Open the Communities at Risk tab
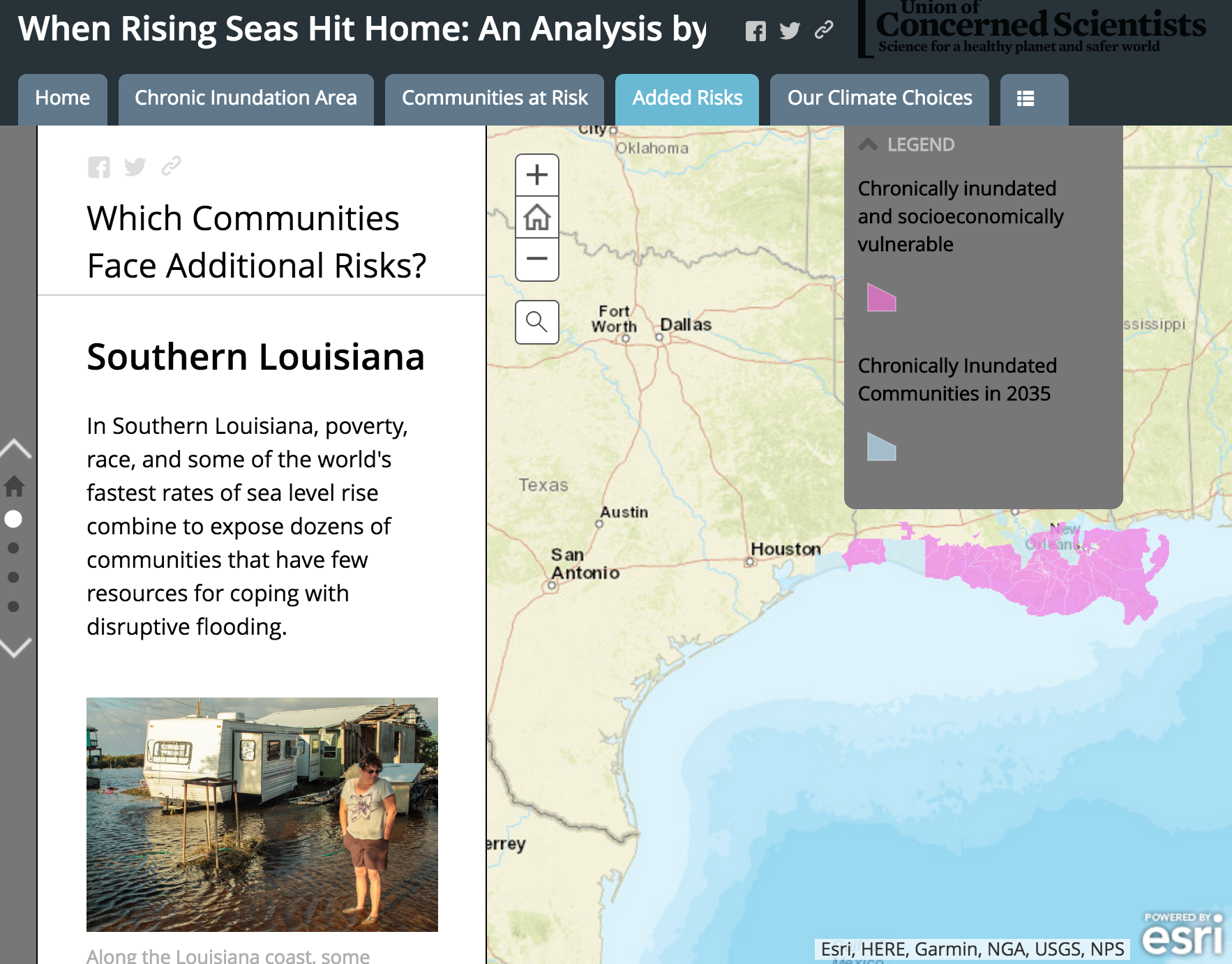 (x=495, y=98)
